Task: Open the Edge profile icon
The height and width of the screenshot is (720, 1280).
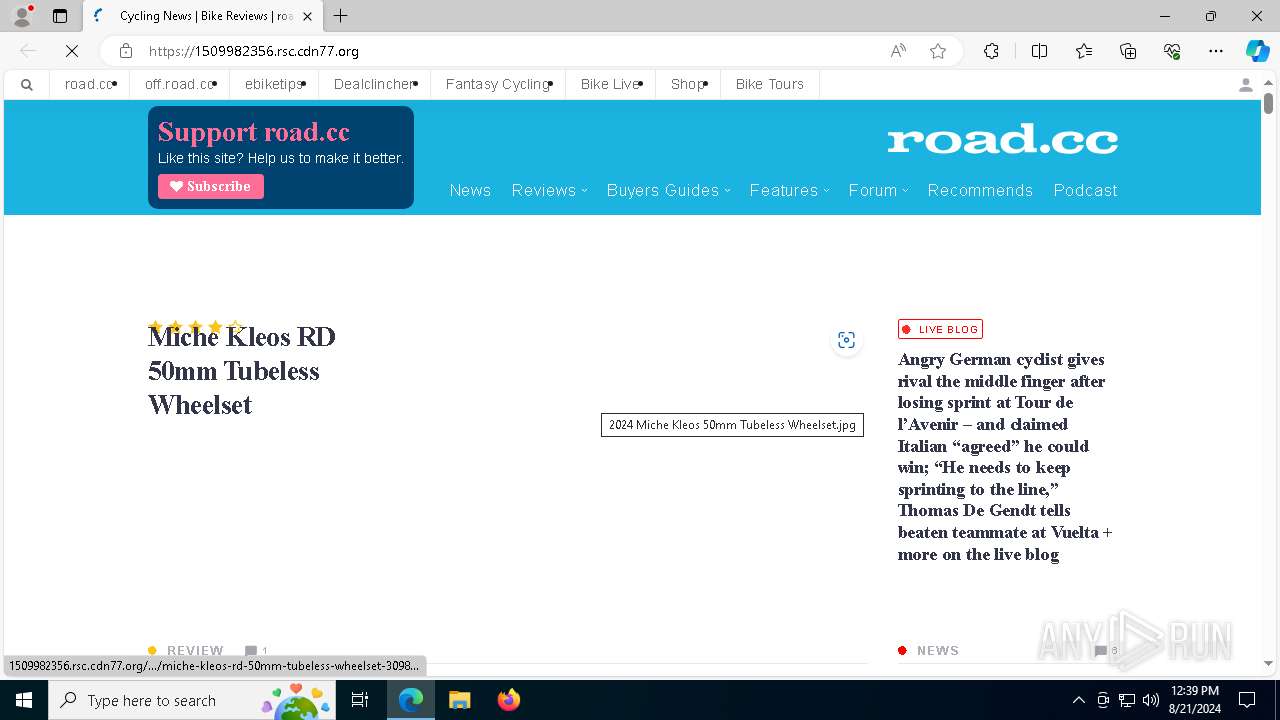Action: pos(22,16)
